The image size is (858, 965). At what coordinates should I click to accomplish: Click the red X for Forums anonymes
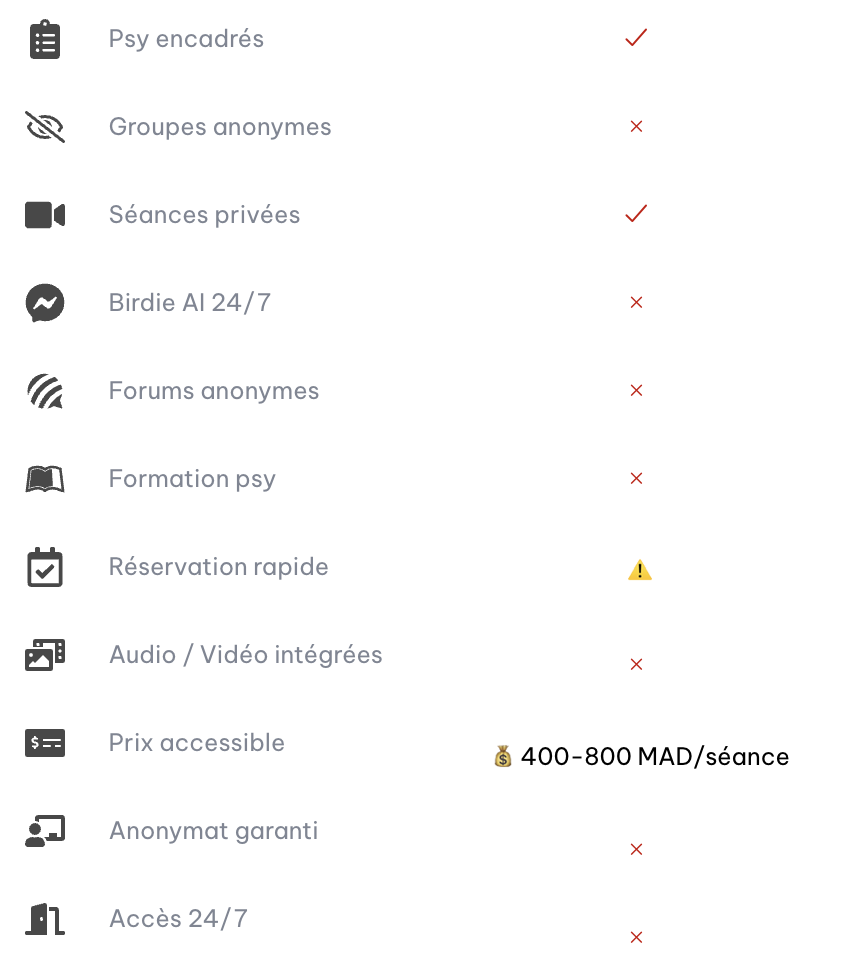636,391
